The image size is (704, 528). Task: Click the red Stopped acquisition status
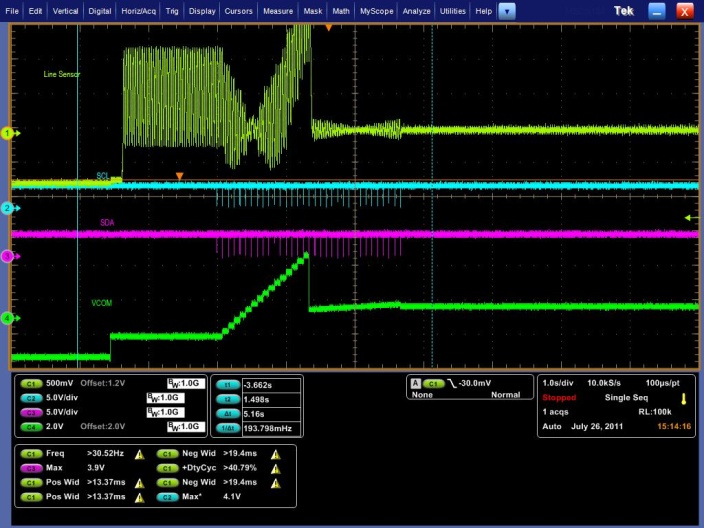559,397
